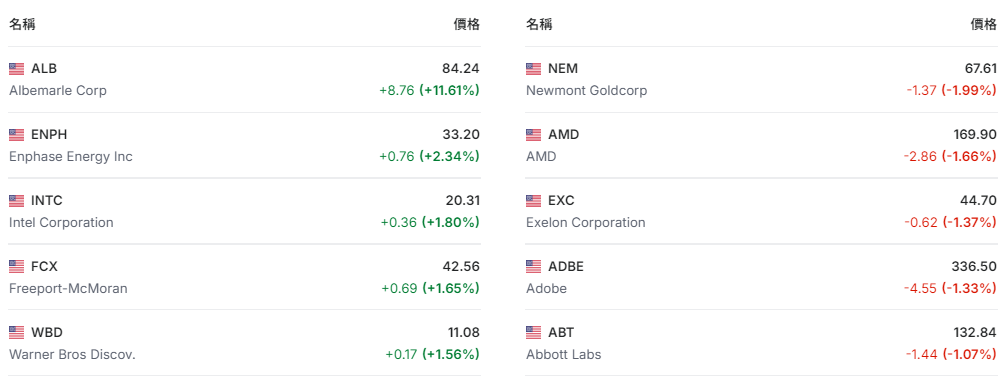Open the Enphase Energy Inc link
The width and height of the screenshot is (1008, 376).
click(x=71, y=157)
